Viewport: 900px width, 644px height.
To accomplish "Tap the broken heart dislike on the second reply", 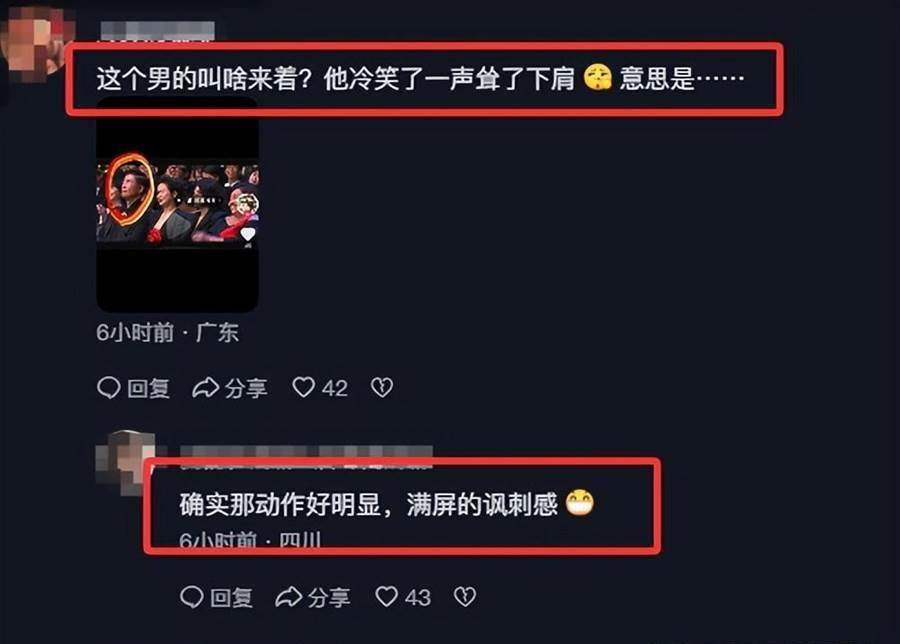I will point(465,597).
